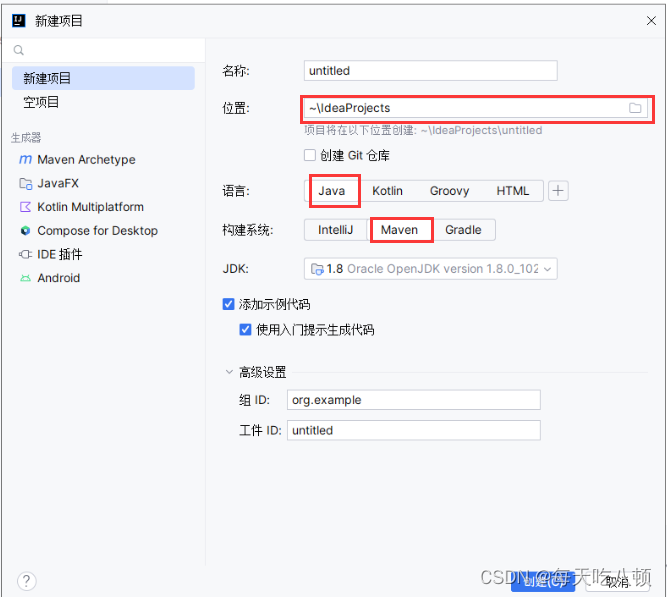Click the 名称 project name field

(430, 71)
